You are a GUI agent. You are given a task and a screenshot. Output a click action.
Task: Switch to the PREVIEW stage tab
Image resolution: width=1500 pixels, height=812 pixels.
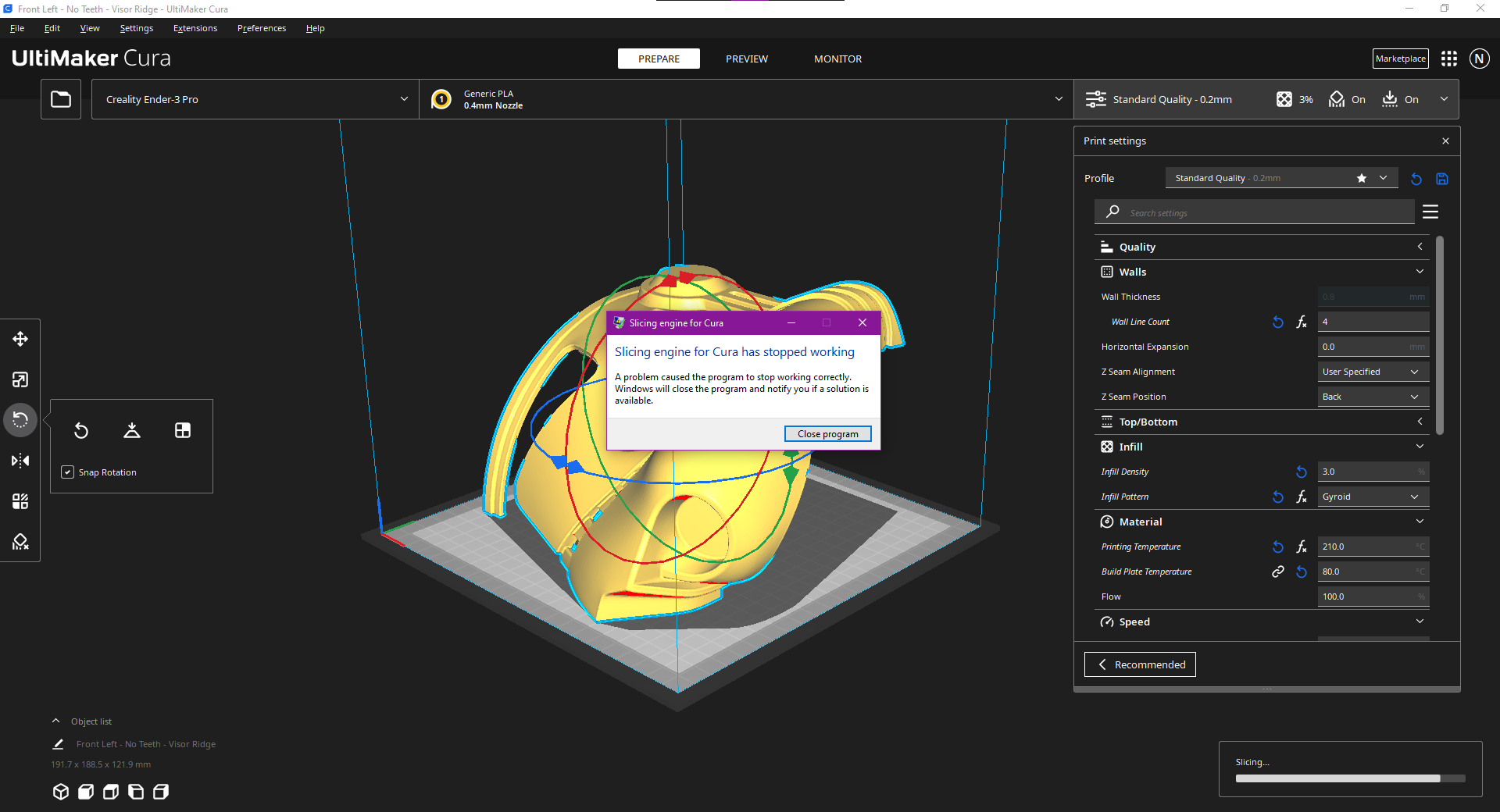[x=747, y=59]
